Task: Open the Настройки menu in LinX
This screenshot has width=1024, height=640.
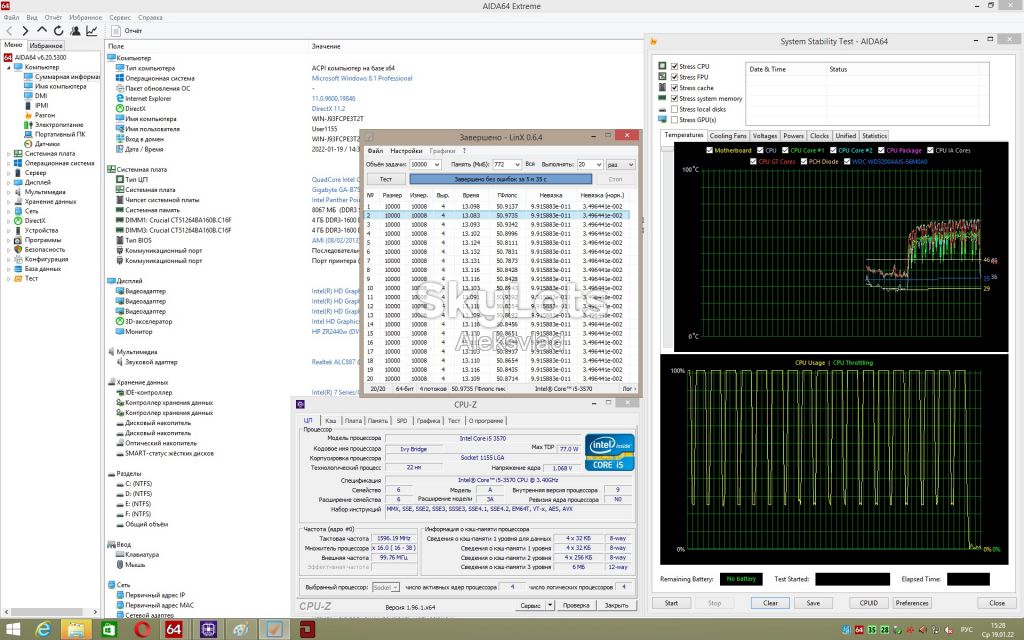Action: (x=406, y=151)
